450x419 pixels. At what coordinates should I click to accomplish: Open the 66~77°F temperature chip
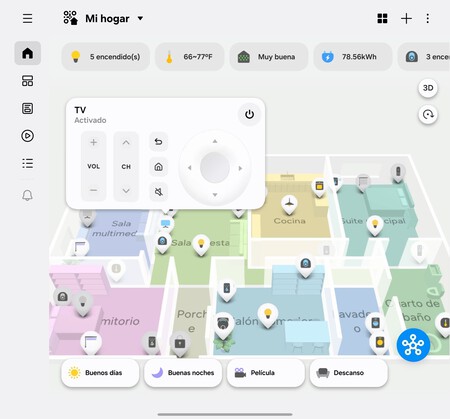[191, 57]
